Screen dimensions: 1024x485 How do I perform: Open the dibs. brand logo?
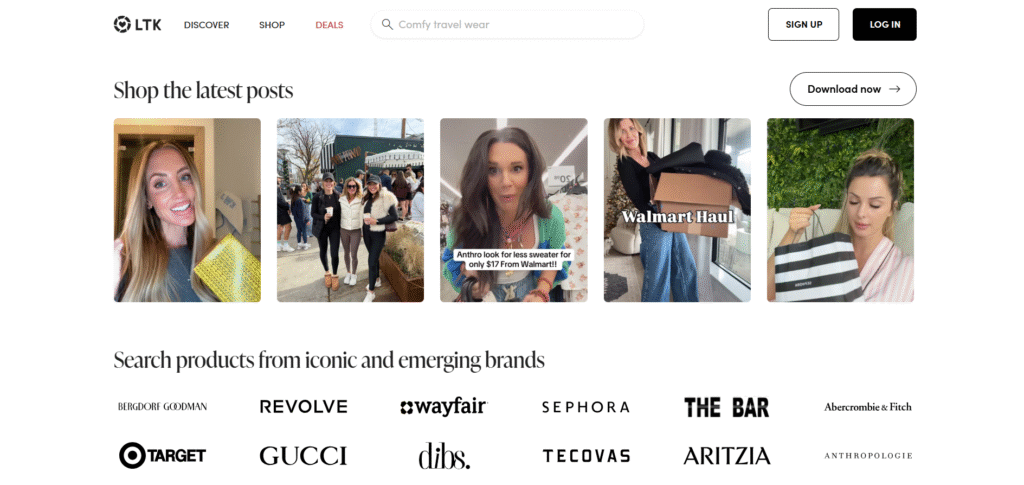444,456
